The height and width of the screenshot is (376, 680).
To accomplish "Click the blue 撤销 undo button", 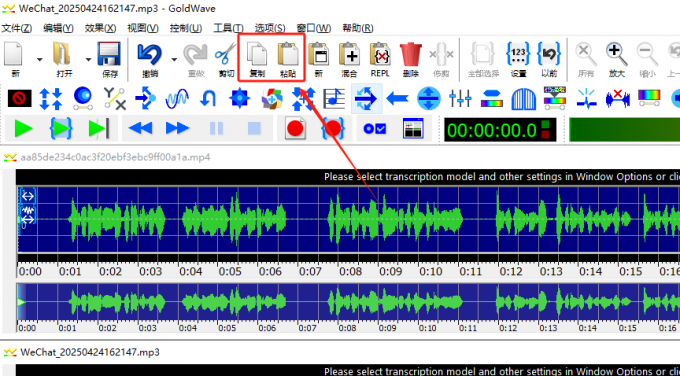I will 150,54.
